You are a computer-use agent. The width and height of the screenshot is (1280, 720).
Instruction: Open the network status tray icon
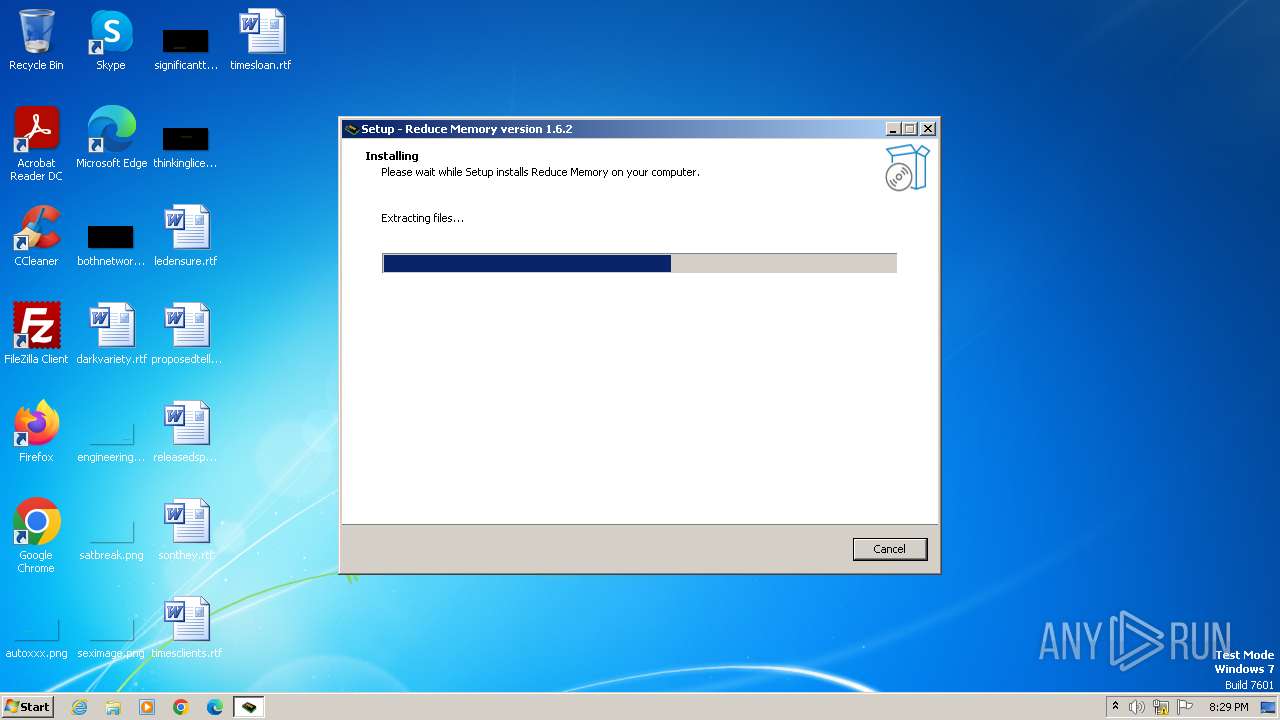(x=1161, y=707)
